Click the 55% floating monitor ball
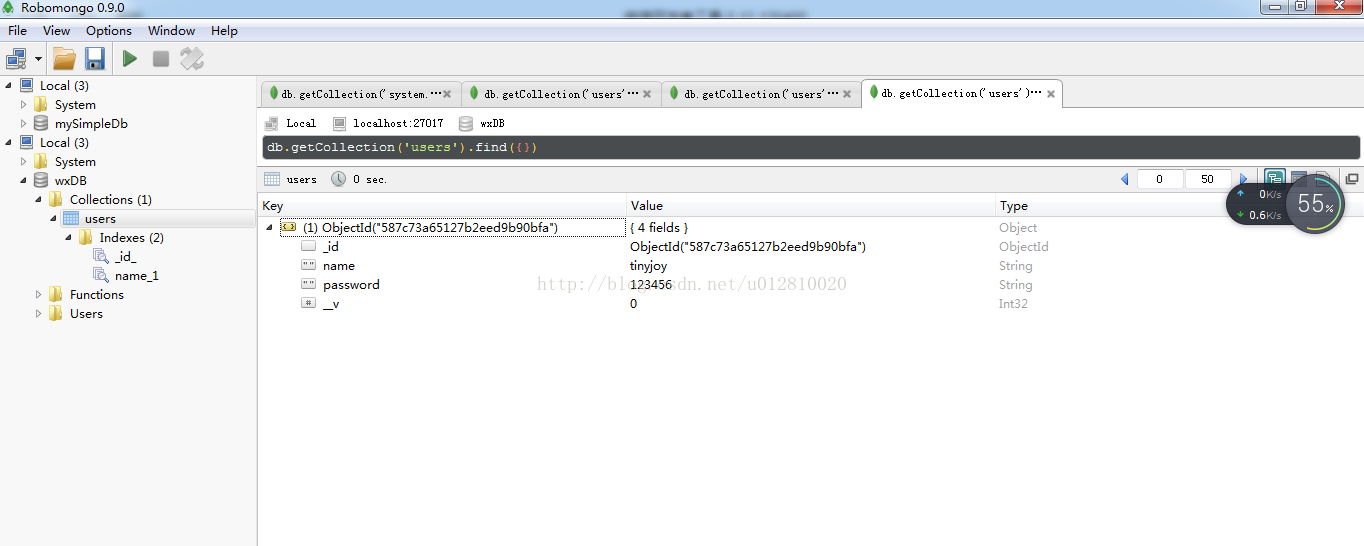Image resolution: width=1364 pixels, height=546 pixels. point(1315,204)
